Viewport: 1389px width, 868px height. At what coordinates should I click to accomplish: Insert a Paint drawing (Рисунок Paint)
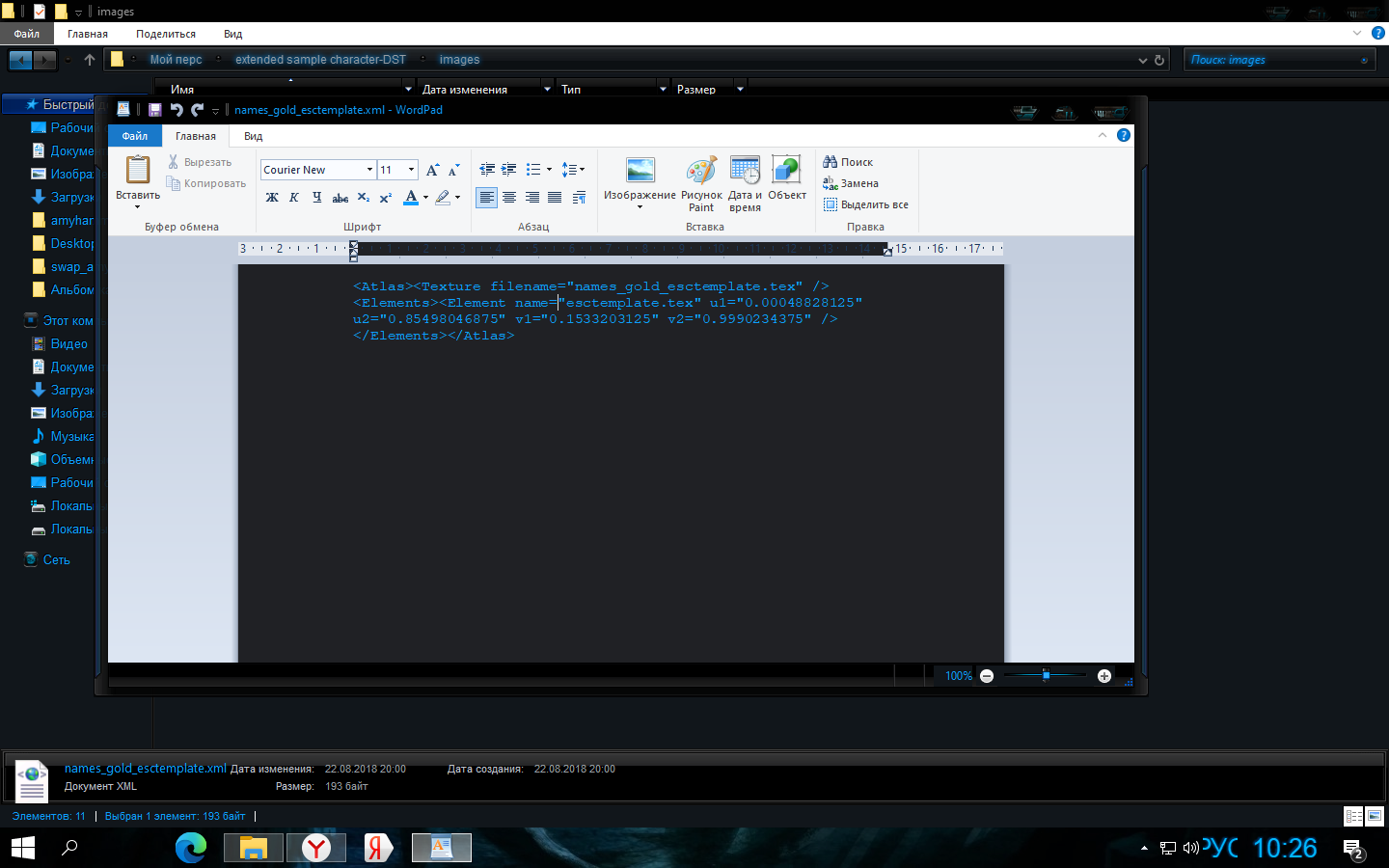[701, 183]
